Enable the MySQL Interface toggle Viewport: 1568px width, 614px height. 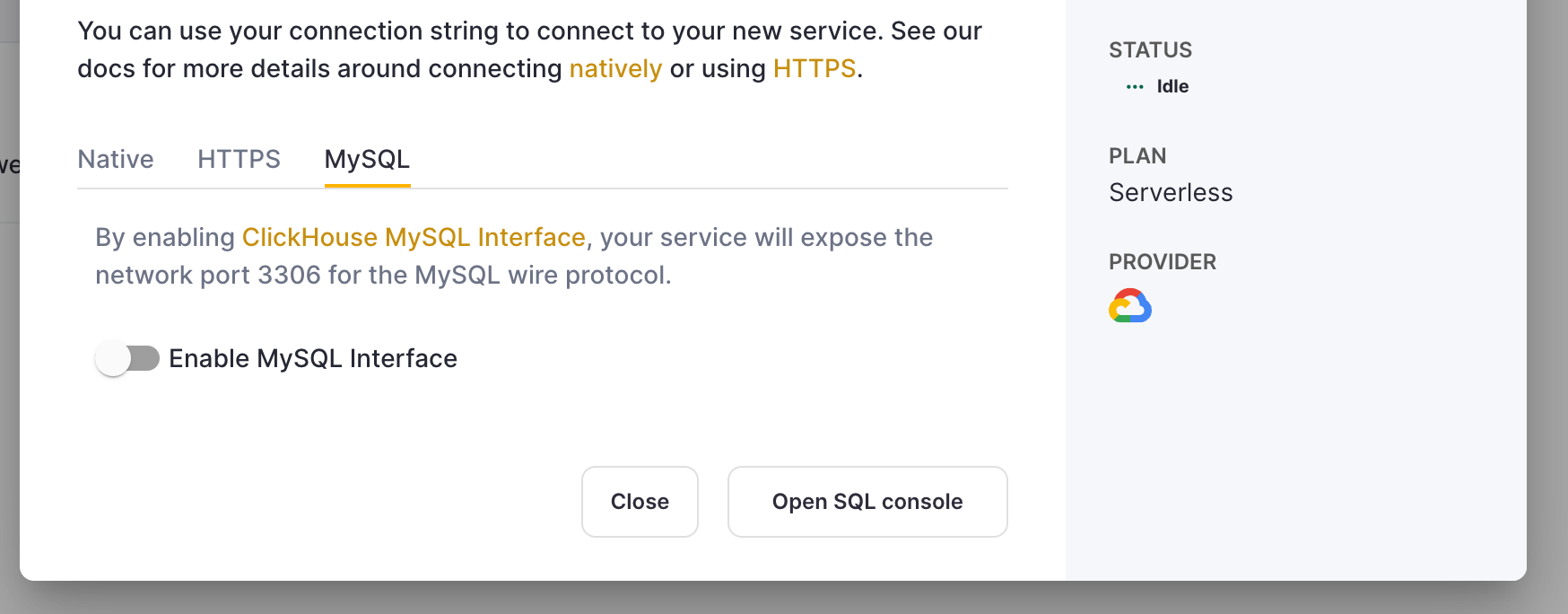point(126,358)
